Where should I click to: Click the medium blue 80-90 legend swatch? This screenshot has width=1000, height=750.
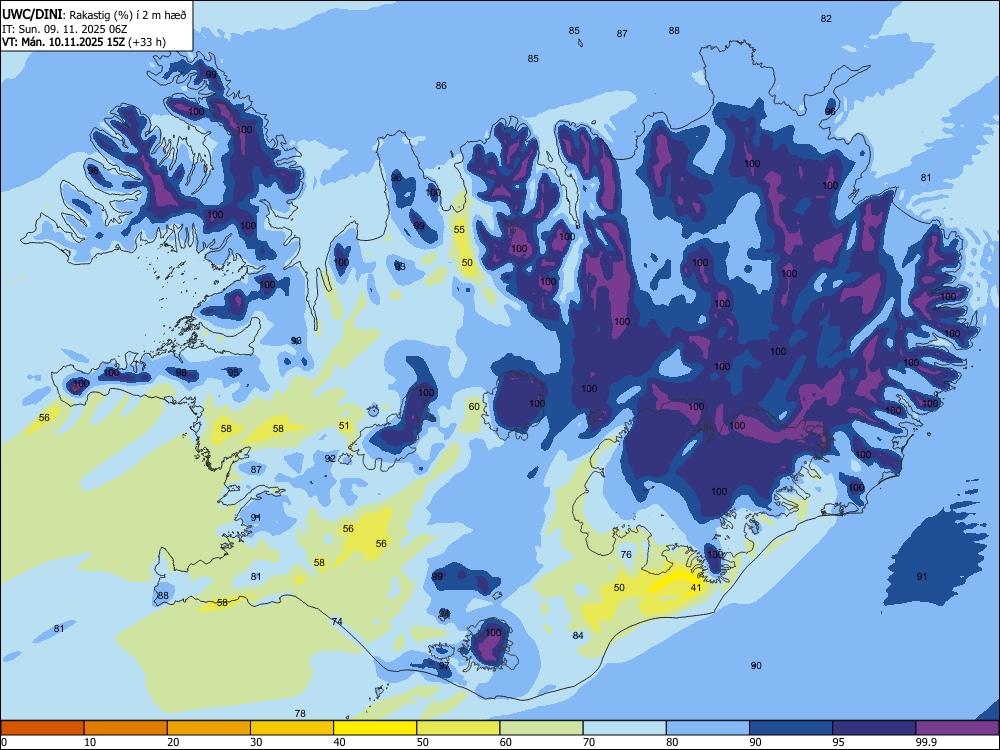tap(708, 728)
